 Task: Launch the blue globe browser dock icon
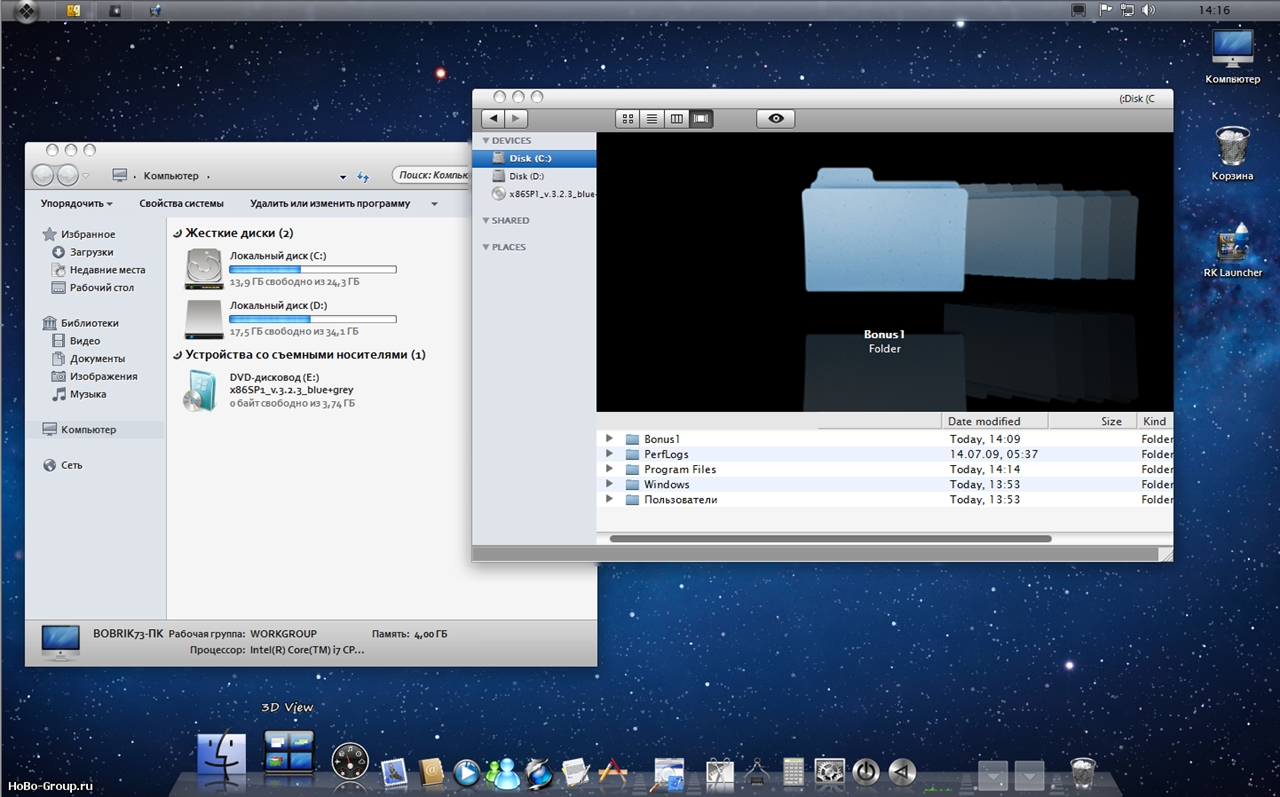click(540, 771)
